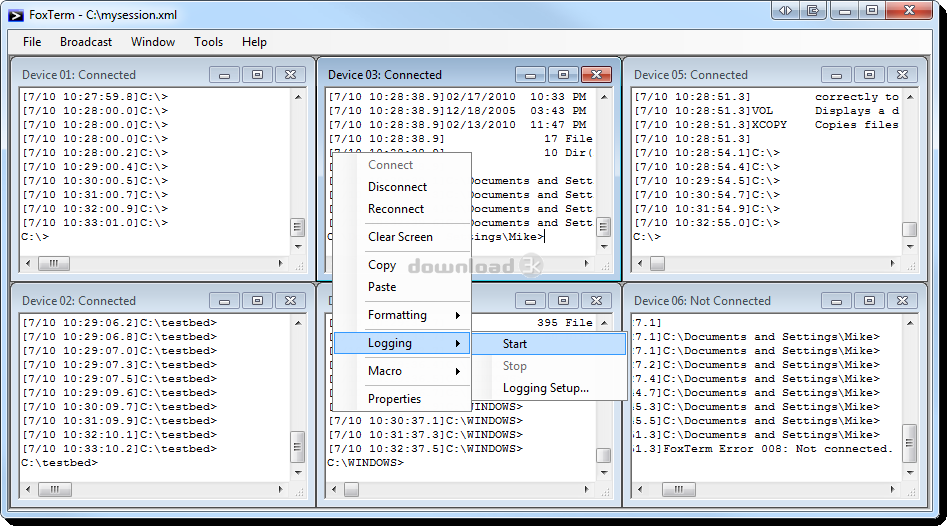Viewport: 952px width, 531px height.
Task: Open the Help menu
Action: (254, 42)
